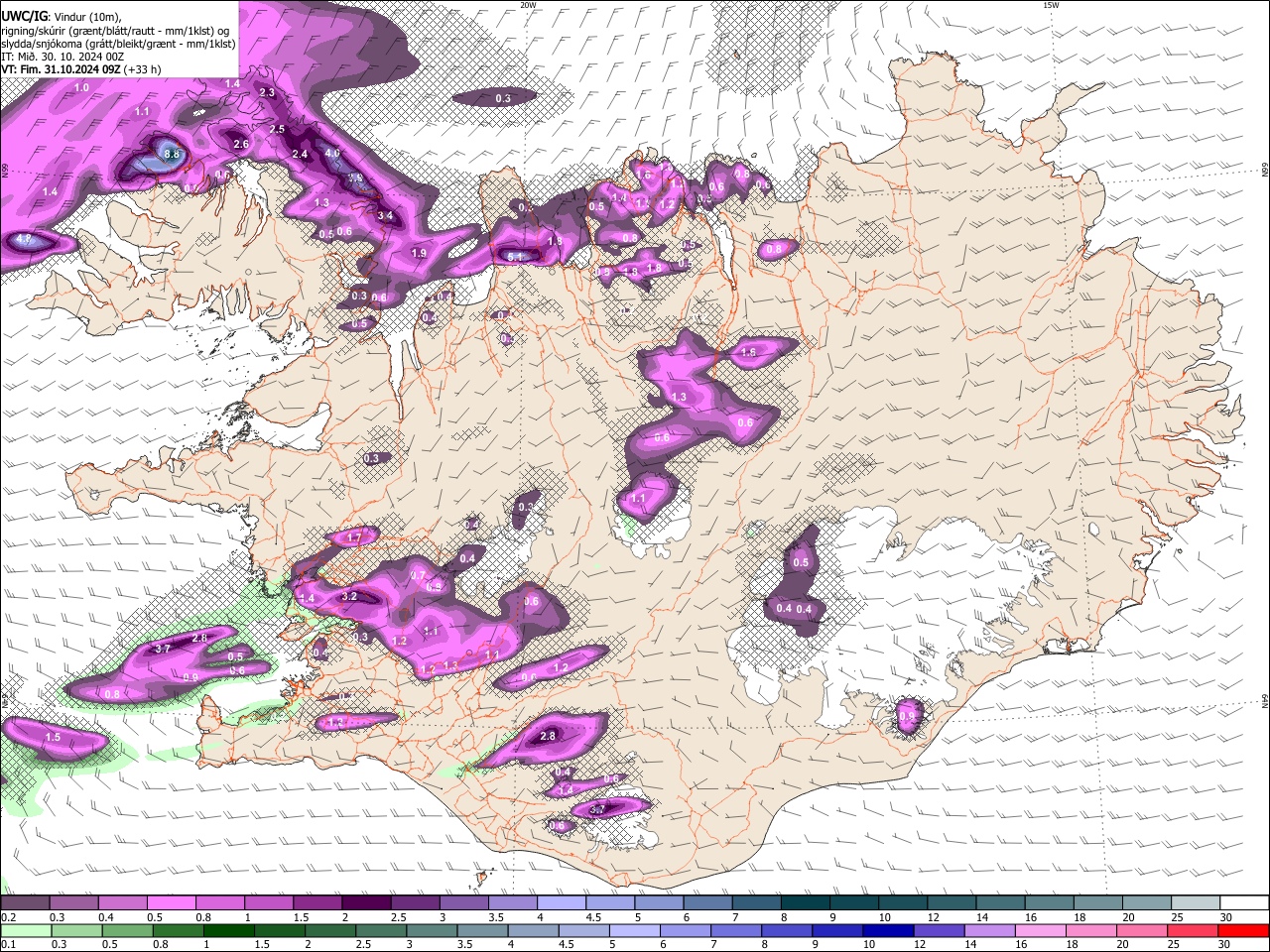Image resolution: width=1270 pixels, height=952 pixels.
Task: Click bright red final swatch of lower legend
Action: 1244,930
